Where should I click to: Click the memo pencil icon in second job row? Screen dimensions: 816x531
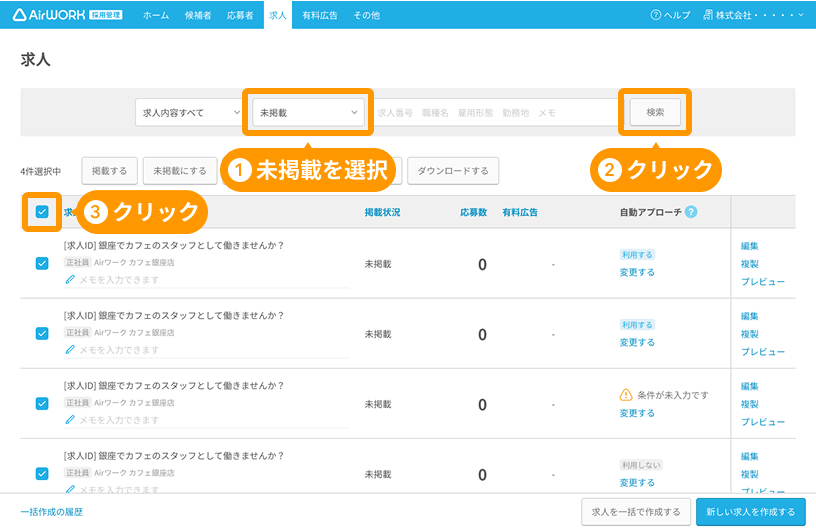[70, 350]
